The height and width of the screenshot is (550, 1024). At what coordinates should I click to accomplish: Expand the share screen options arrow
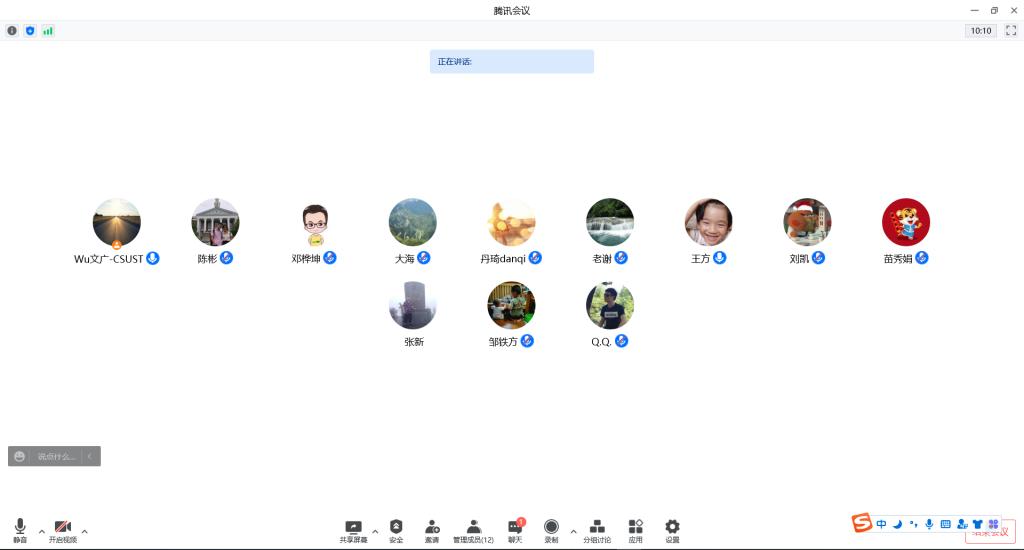click(375, 530)
